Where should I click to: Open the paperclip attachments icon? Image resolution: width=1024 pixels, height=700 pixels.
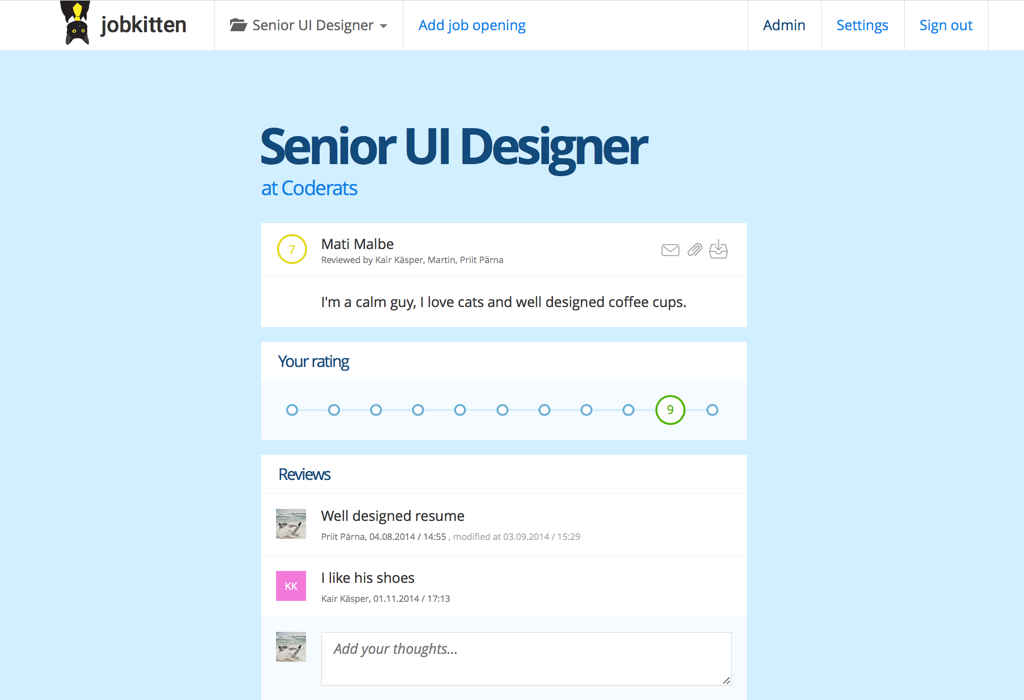pyautogui.click(x=695, y=250)
